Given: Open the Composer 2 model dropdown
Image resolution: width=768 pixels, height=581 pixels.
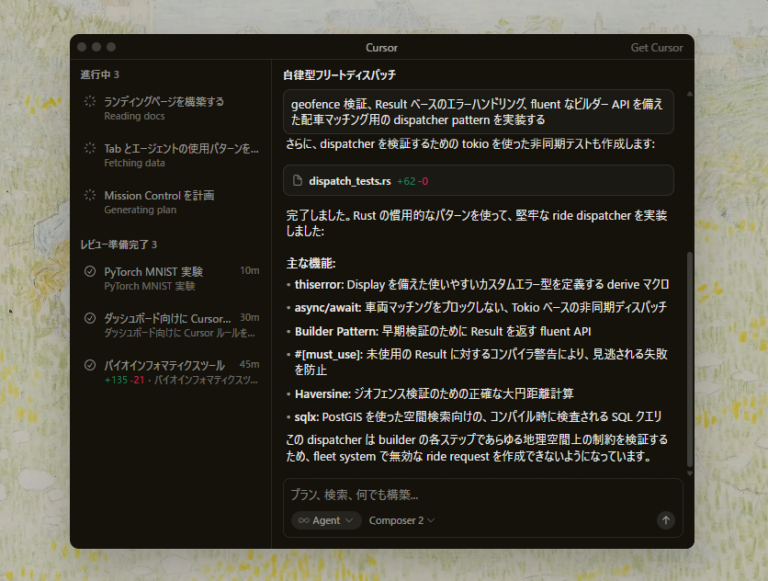Looking at the screenshot, I should pyautogui.click(x=402, y=520).
